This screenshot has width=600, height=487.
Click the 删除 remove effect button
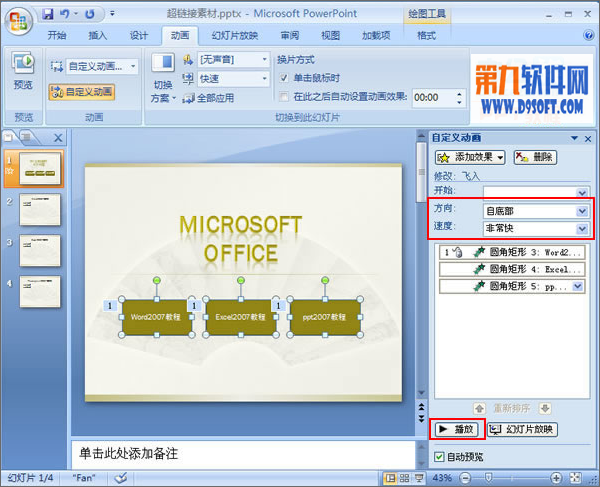click(535, 157)
